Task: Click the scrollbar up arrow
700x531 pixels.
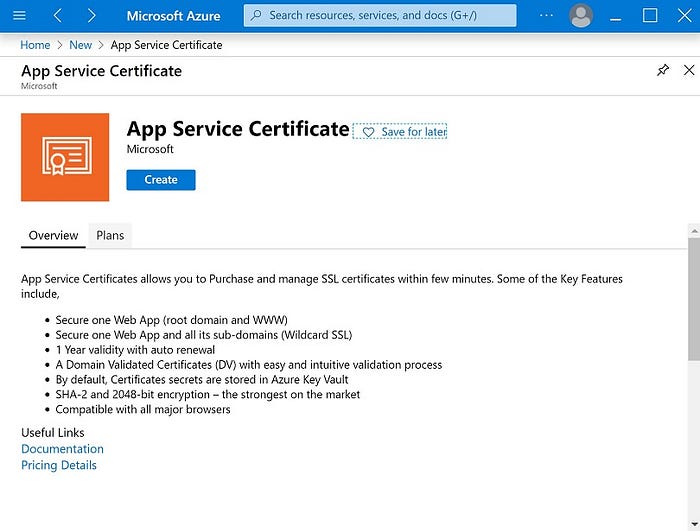Action: click(x=694, y=231)
